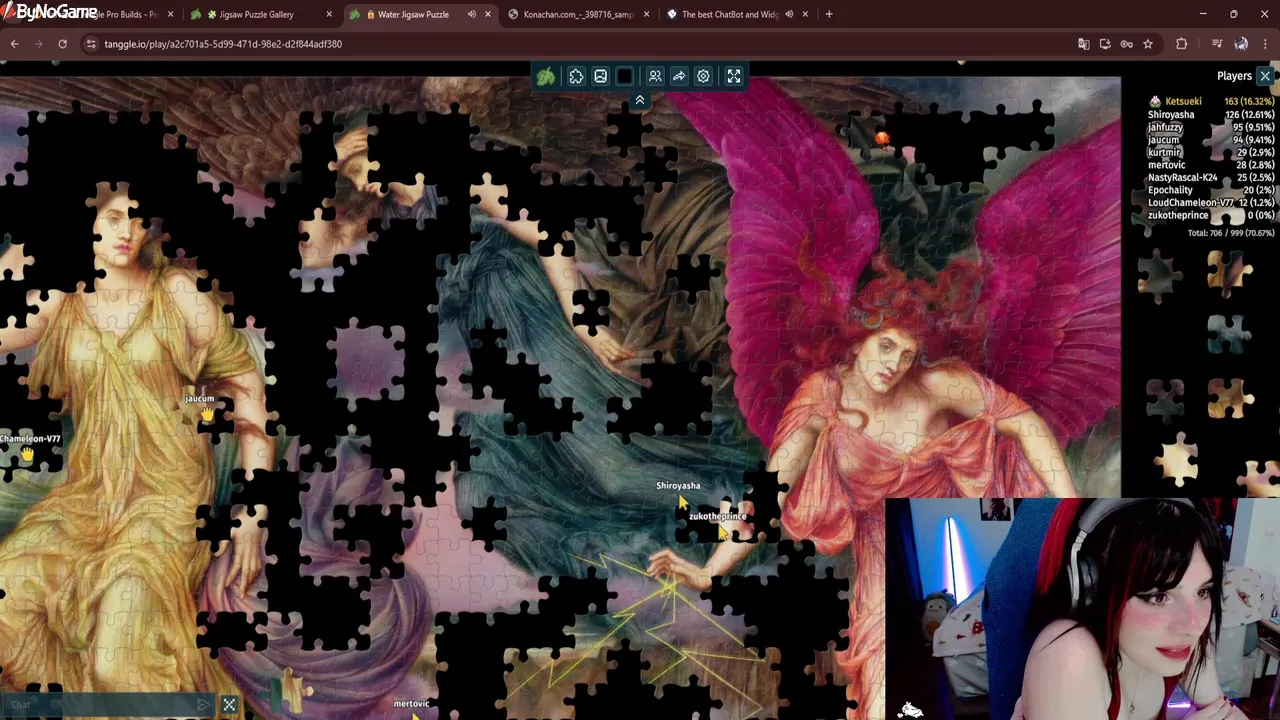
Task: View site information for tanggle.io
Action: [x=91, y=44]
